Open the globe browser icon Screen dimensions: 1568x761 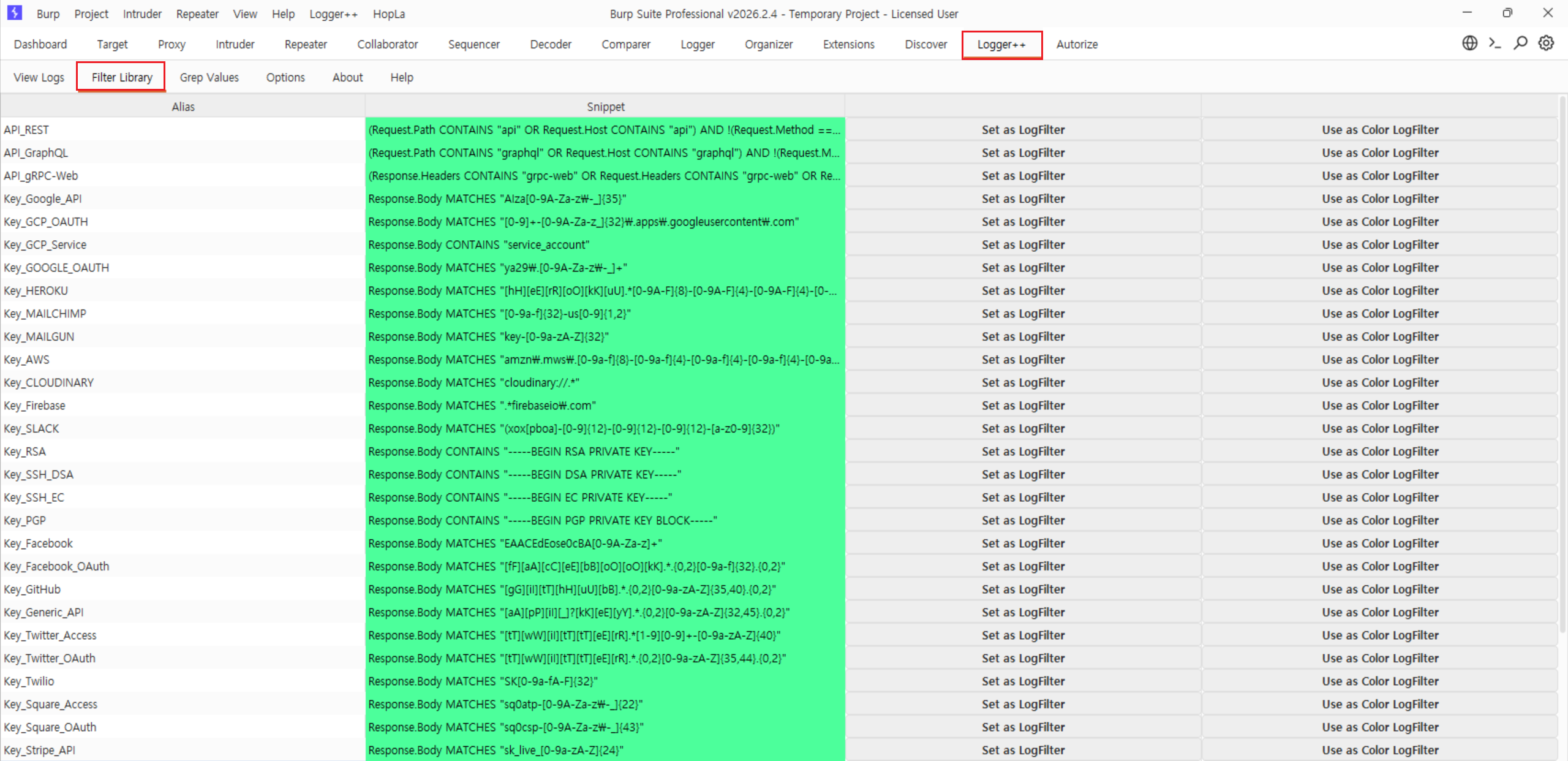[1469, 44]
